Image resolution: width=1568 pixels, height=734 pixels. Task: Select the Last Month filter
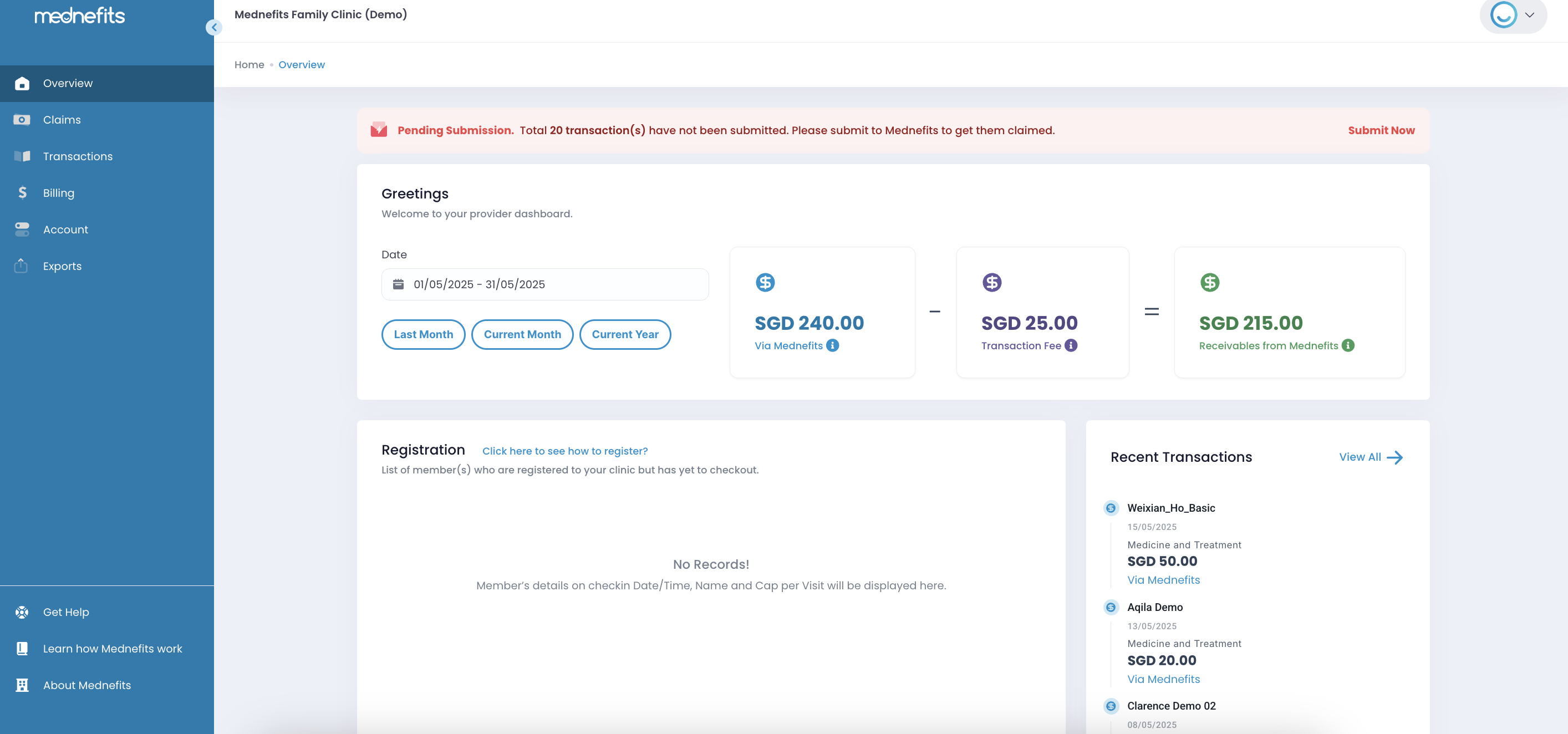(423, 334)
